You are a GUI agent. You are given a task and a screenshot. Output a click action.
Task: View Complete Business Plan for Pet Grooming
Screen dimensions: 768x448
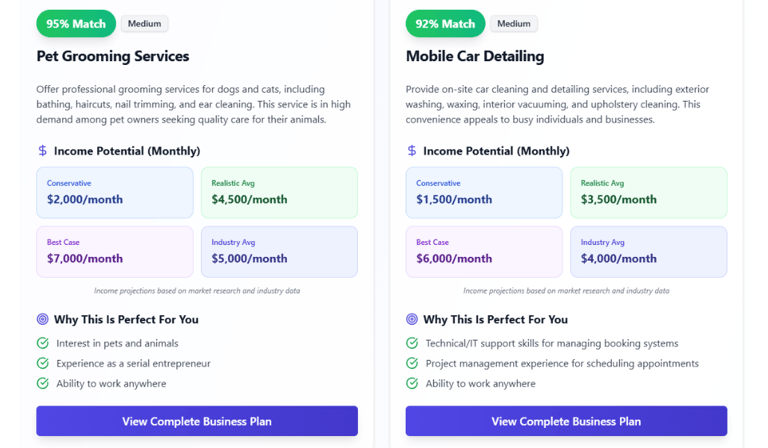[x=197, y=421]
